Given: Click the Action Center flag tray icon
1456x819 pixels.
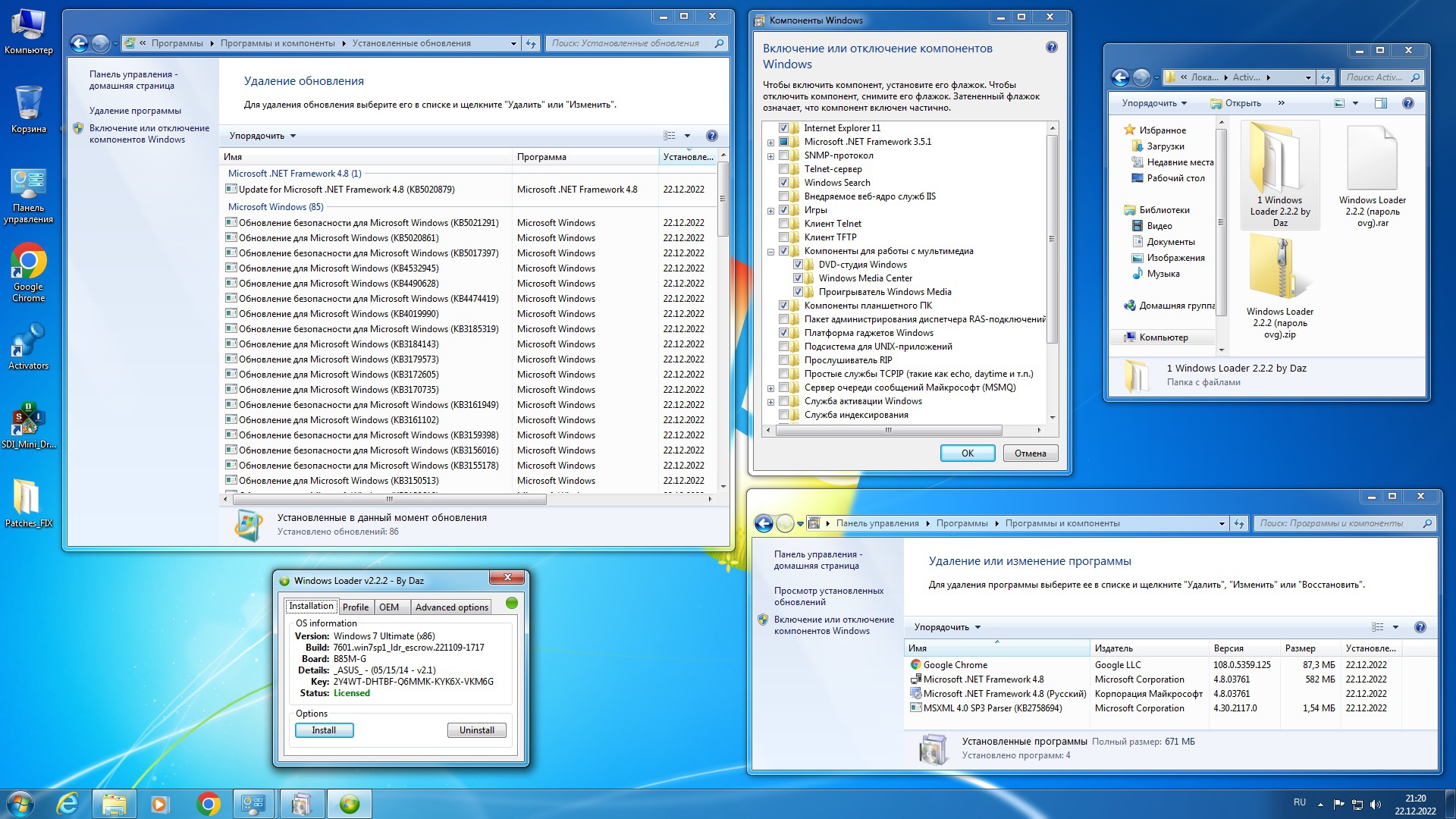Looking at the screenshot, I should click(1338, 805).
